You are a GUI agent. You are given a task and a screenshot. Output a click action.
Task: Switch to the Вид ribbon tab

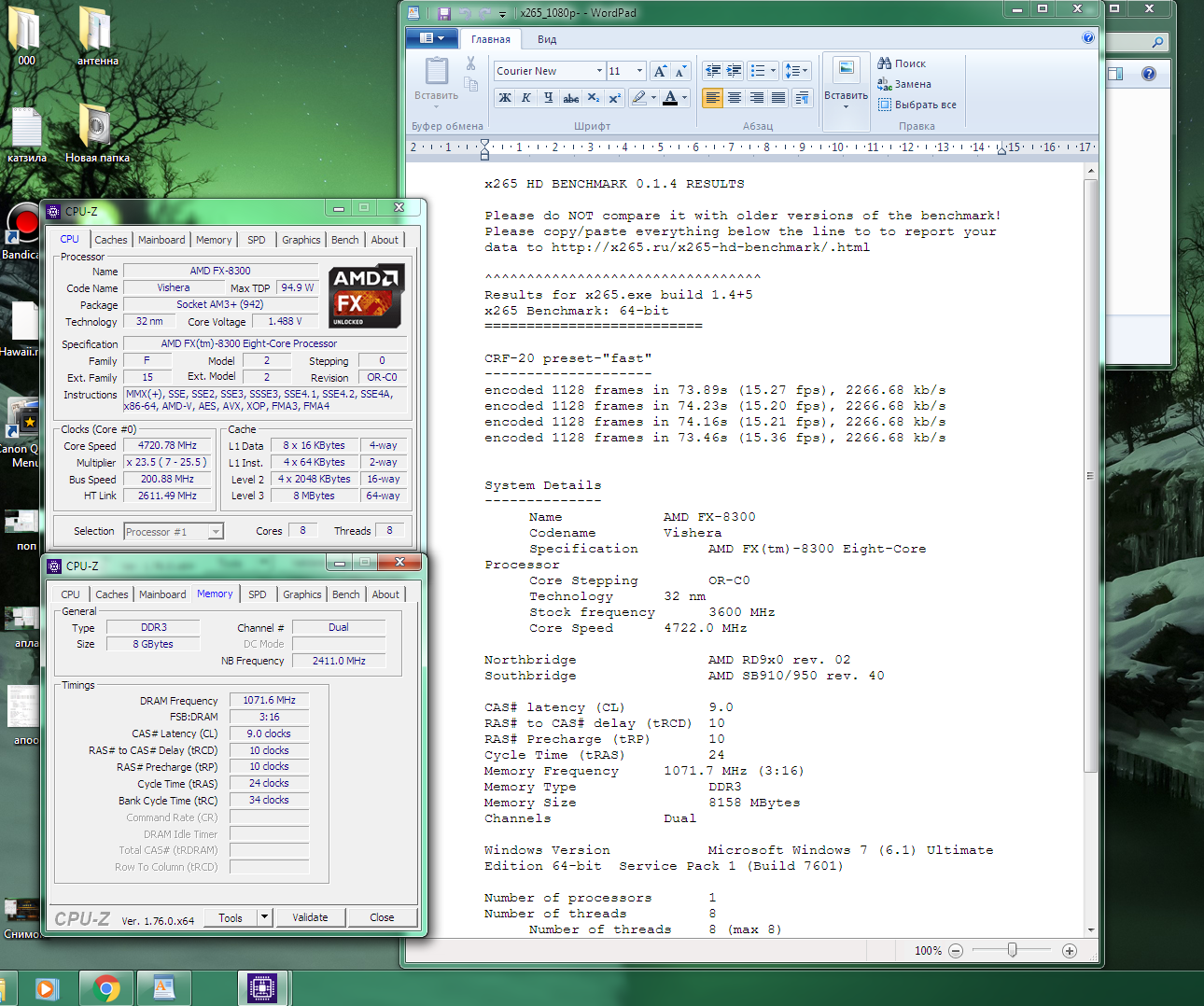click(x=547, y=39)
